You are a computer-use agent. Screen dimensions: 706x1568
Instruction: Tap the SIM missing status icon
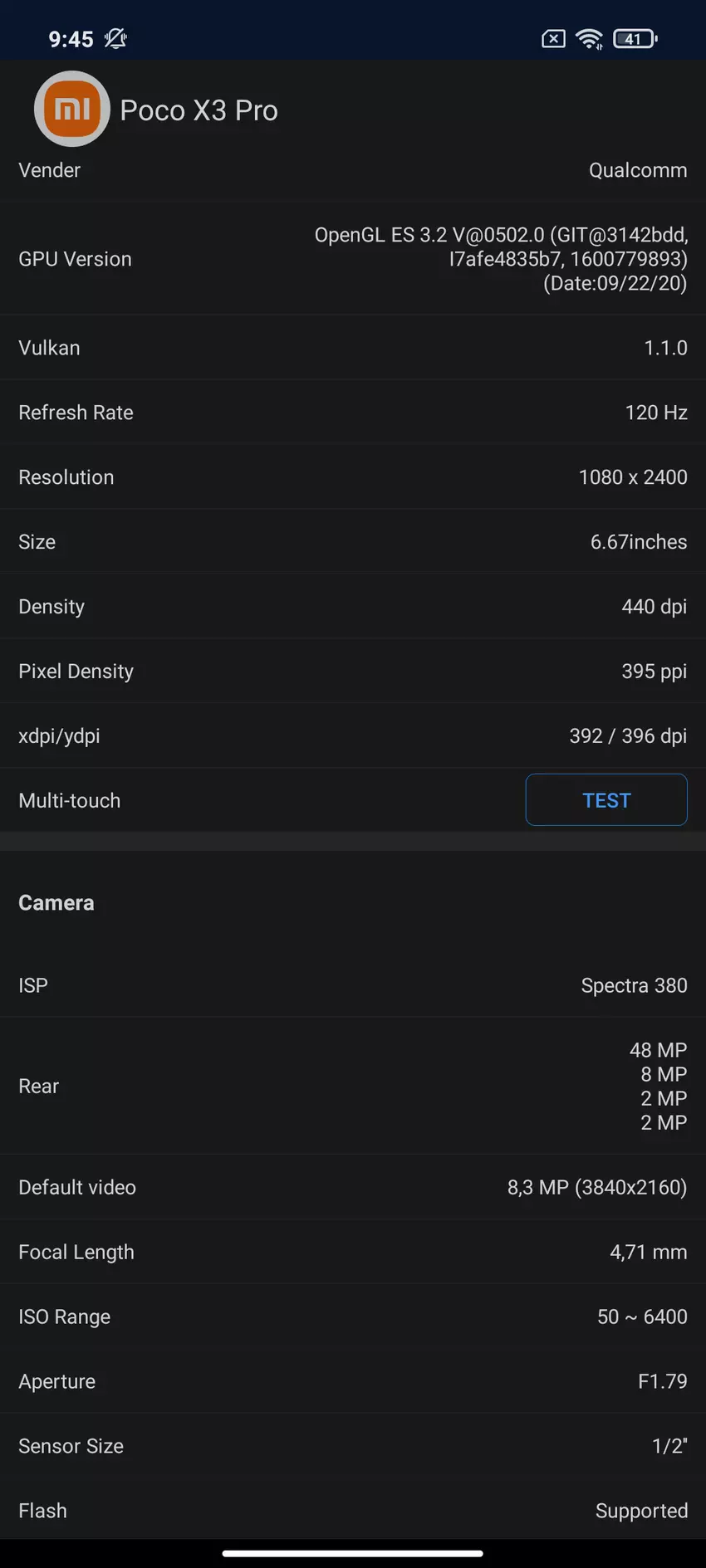tap(553, 38)
